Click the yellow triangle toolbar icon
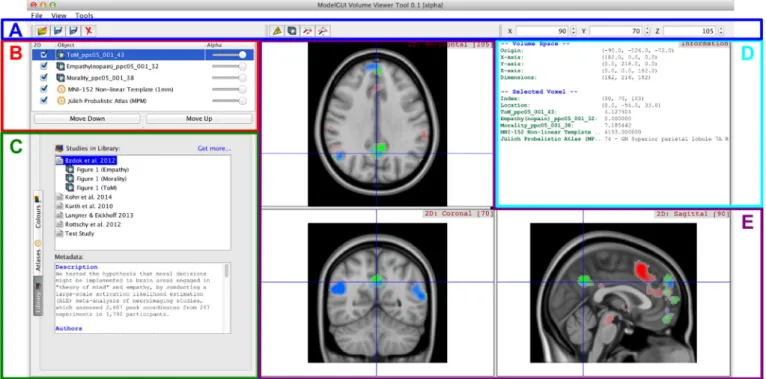 pyautogui.click(x=277, y=31)
